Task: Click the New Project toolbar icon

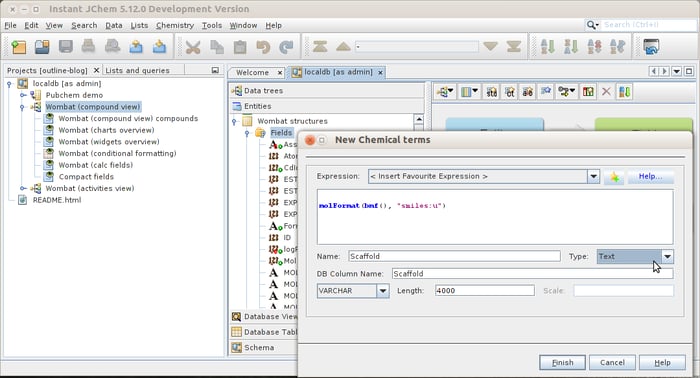Action: [19, 46]
